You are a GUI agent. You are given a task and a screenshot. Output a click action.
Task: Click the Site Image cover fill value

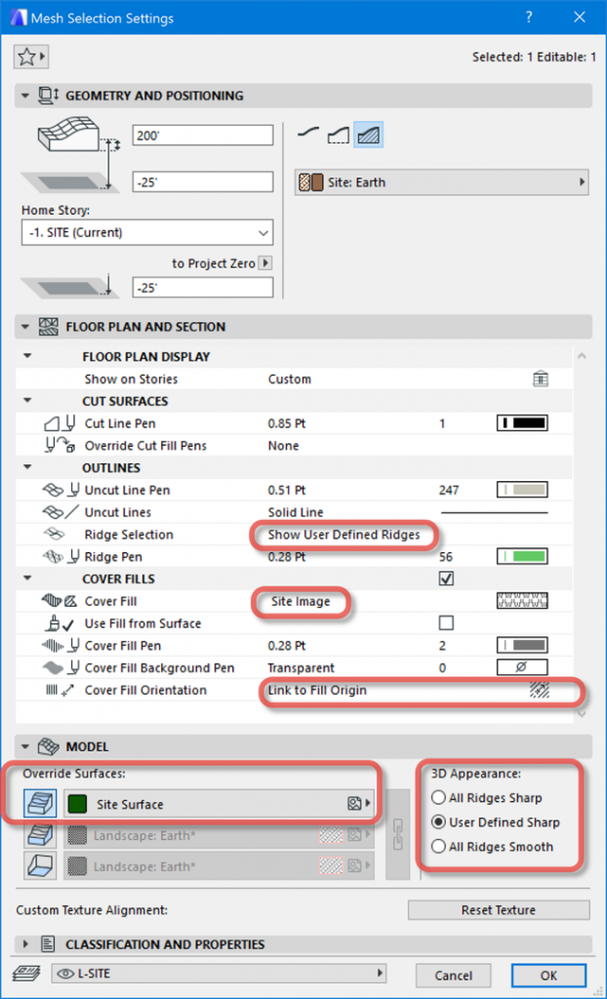coord(301,601)
